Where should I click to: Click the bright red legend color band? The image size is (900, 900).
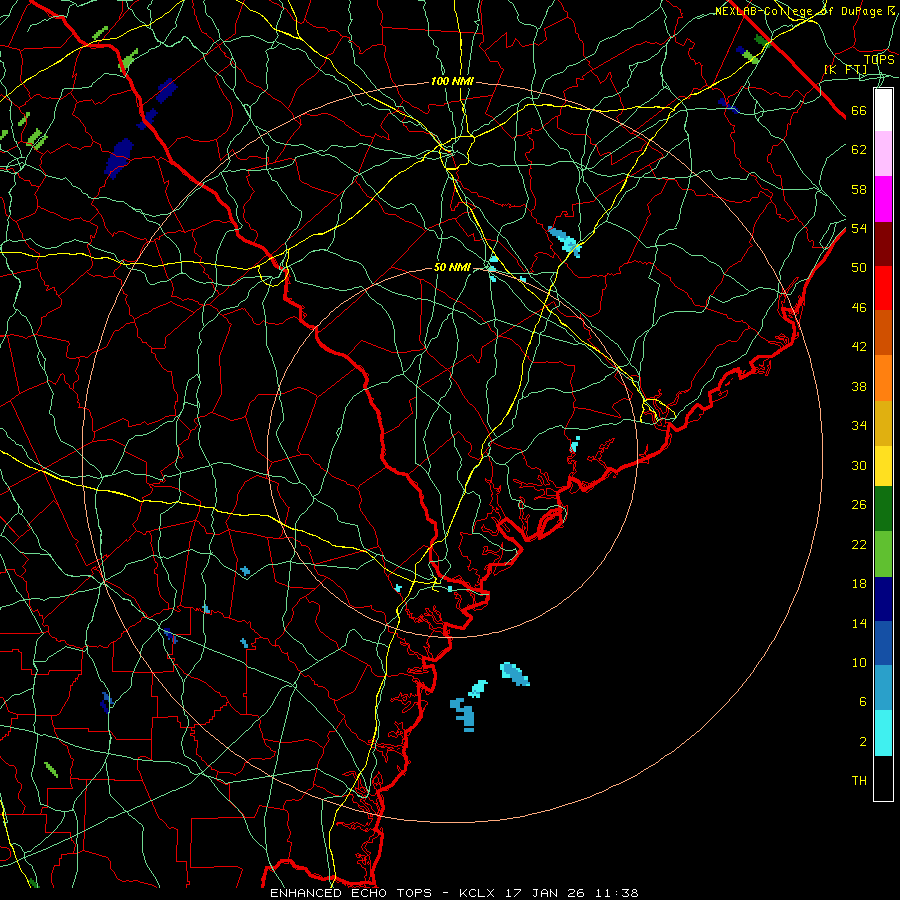(x=883, y=288)
